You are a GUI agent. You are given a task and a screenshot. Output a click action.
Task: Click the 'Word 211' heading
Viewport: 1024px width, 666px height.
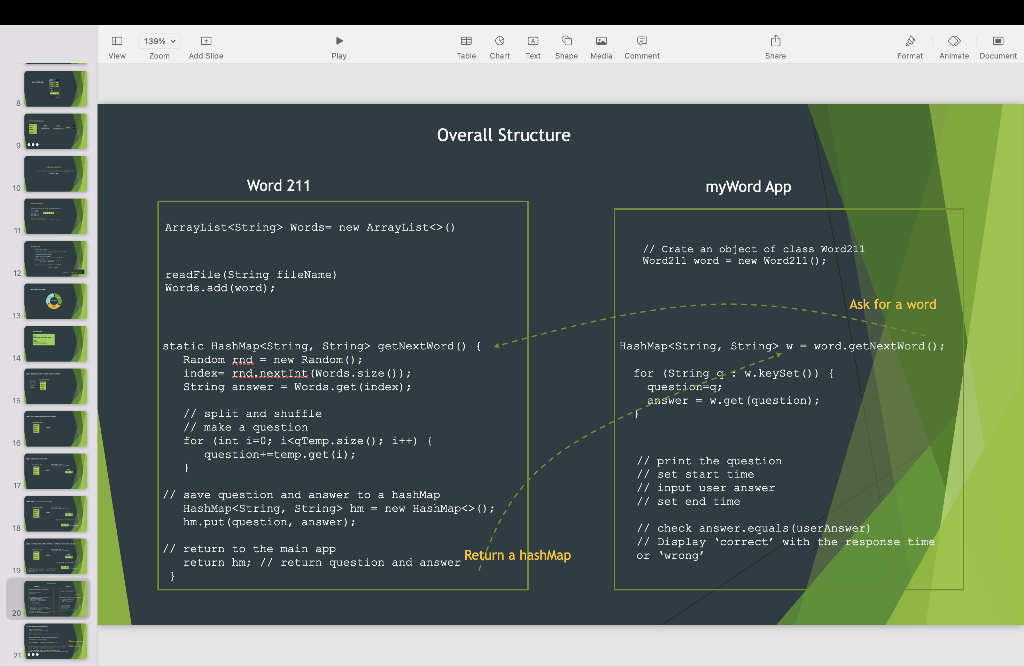pyautogui.click(x=278, y=185)
